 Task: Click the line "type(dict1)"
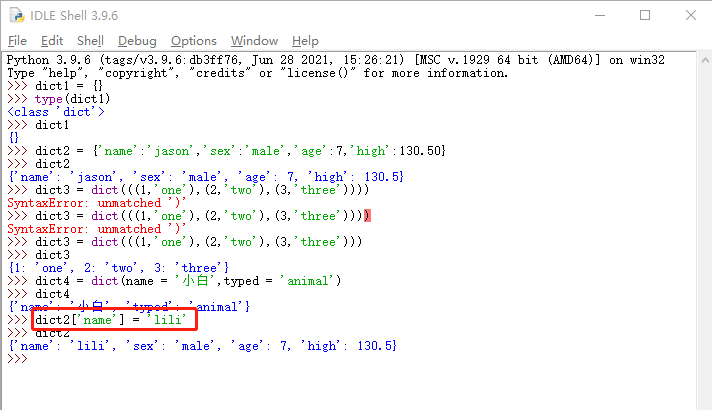73,99
